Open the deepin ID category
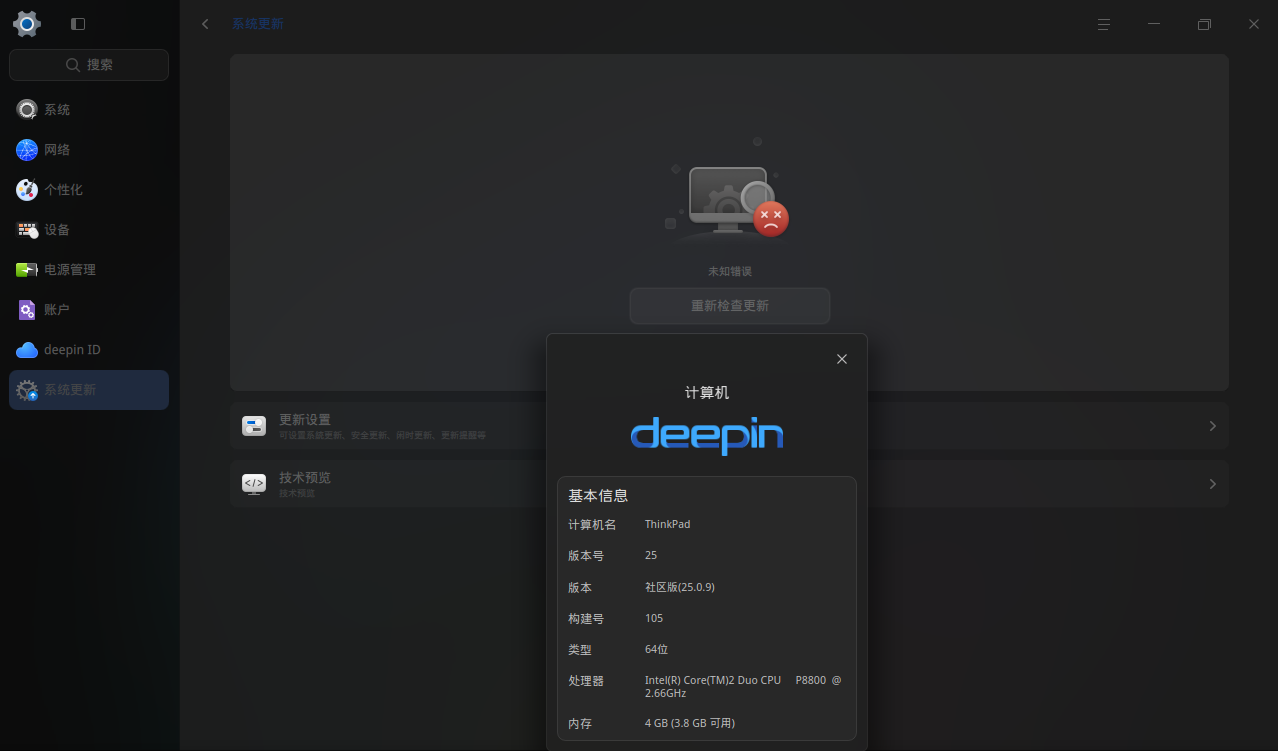 pyautogui.click(x=89, y=350)
